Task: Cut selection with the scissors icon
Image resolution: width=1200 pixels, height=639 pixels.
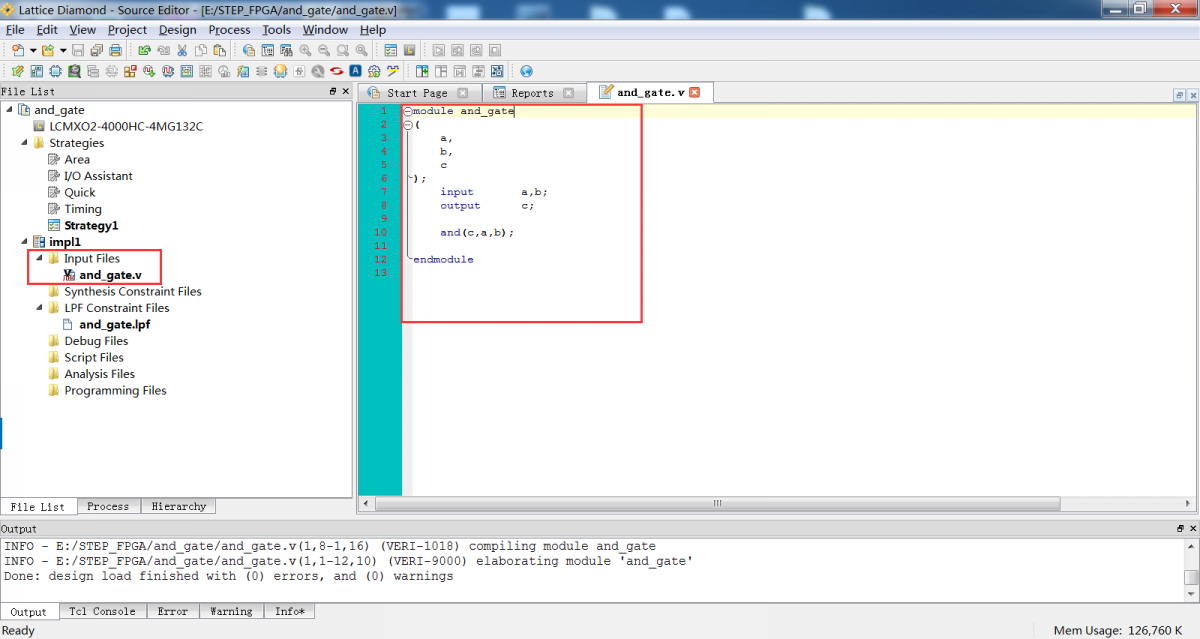Action: click(x=182, y=50)
